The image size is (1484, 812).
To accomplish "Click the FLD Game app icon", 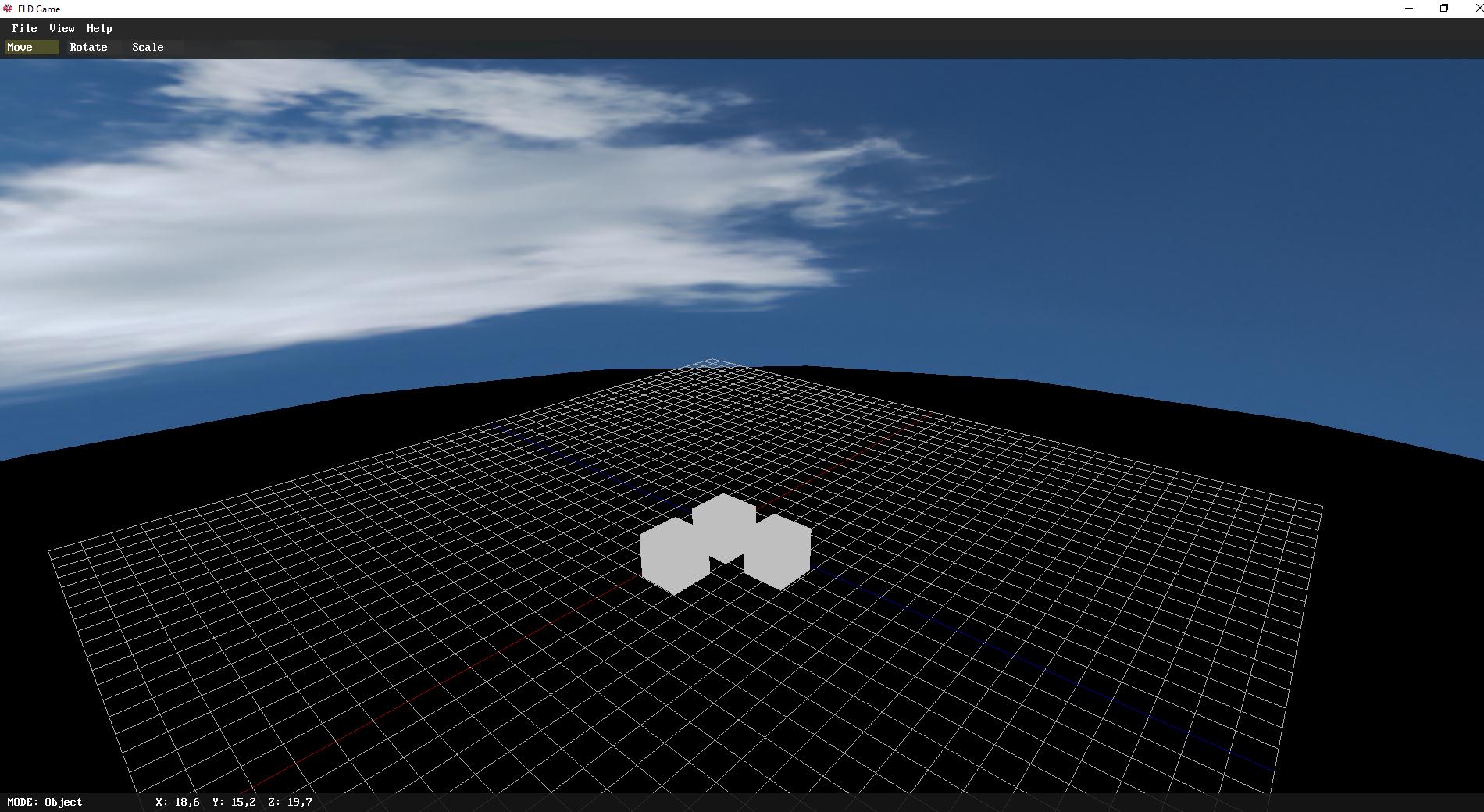I will pyautogui.click(x=8, y=9).
